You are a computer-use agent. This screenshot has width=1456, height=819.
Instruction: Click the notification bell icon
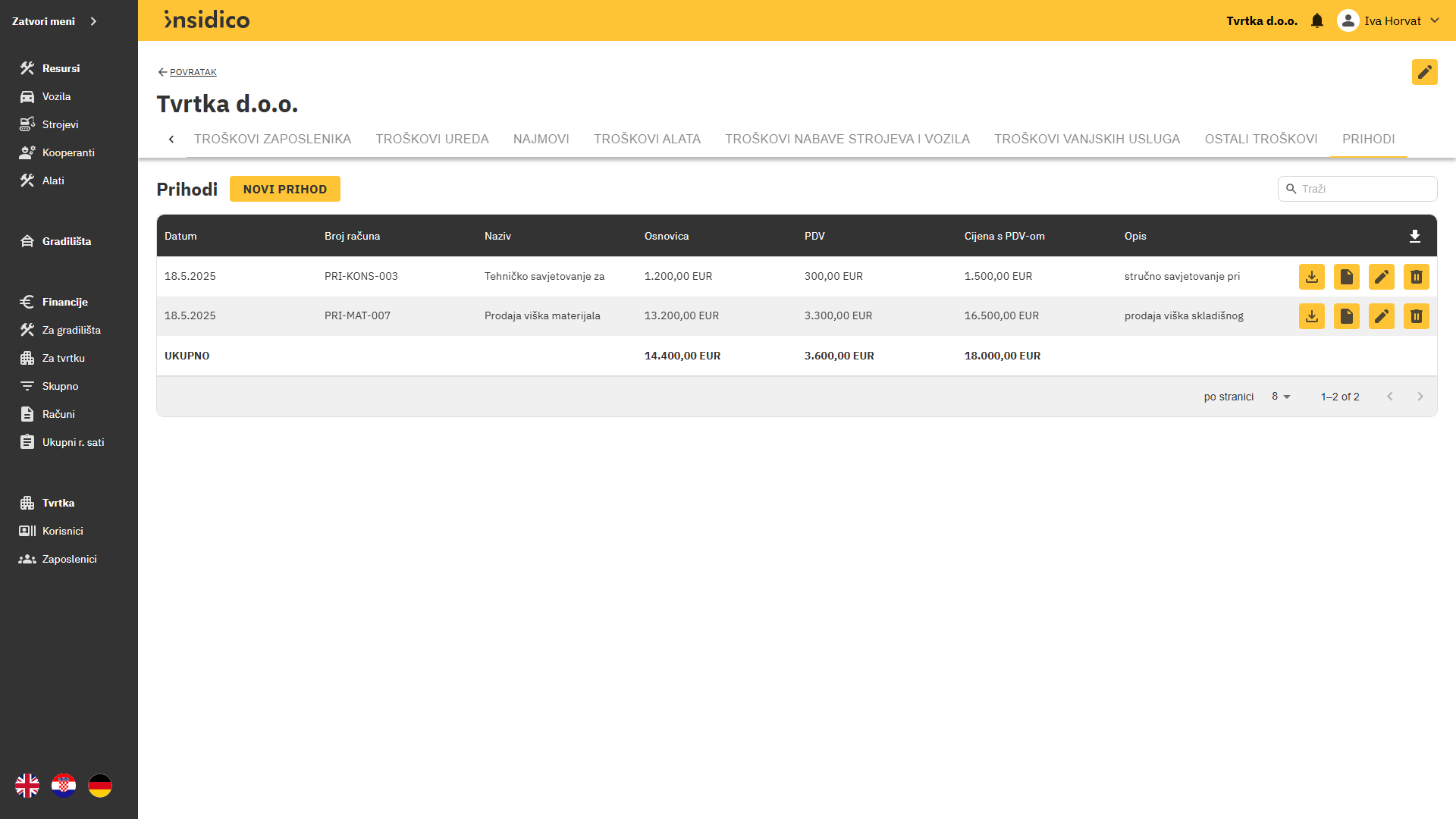[x=1317, y=21]
